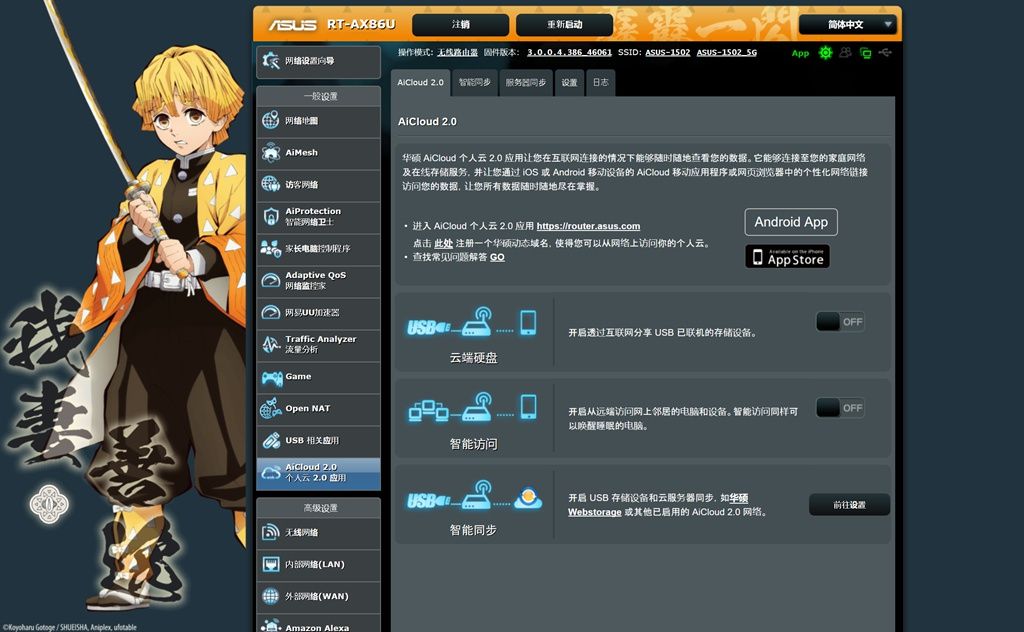
Task: Click the 前往设置 go to settings button
Action: click(x=849, y=505)
